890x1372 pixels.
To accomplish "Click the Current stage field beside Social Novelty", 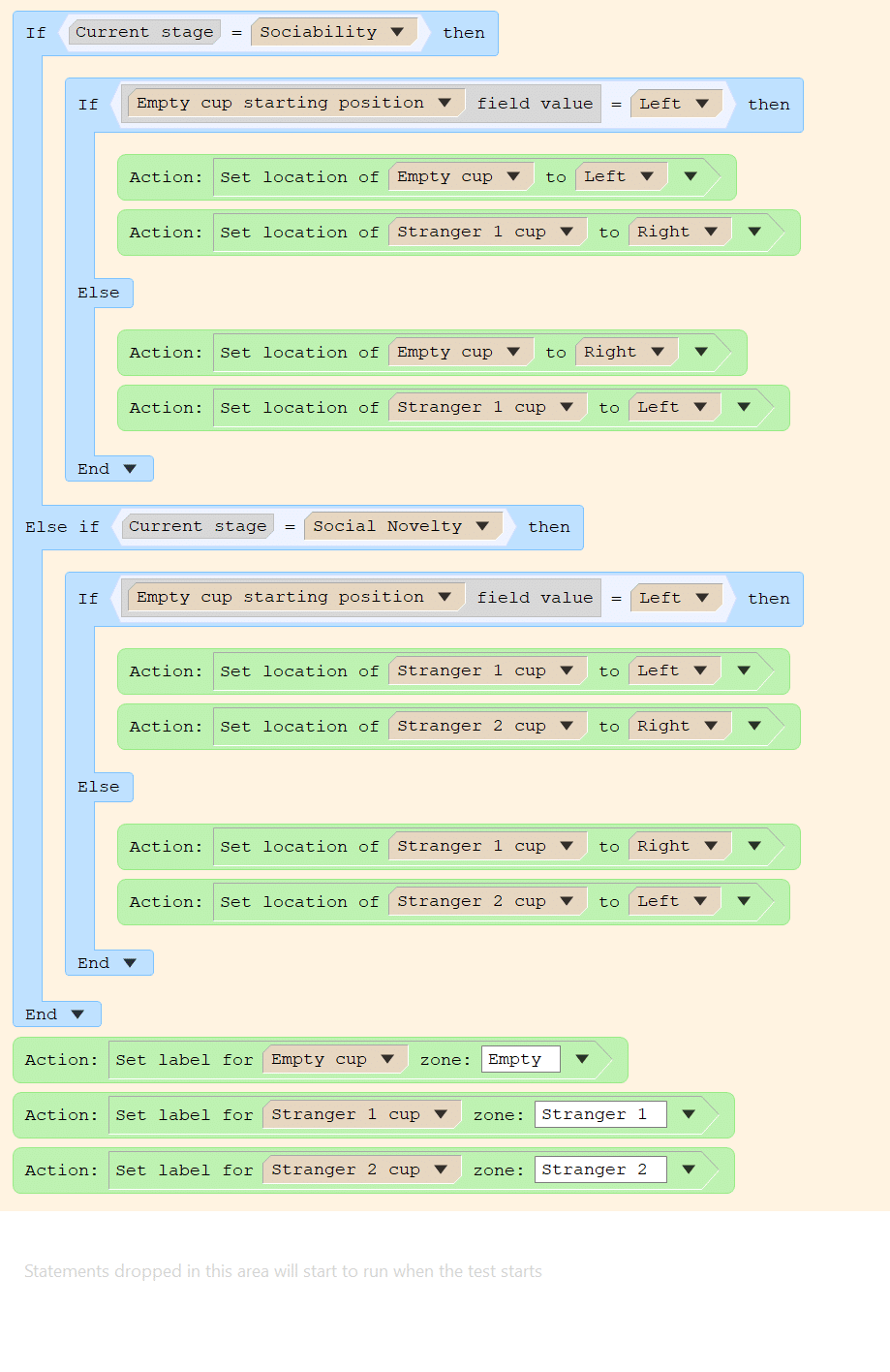I will 198,526.
